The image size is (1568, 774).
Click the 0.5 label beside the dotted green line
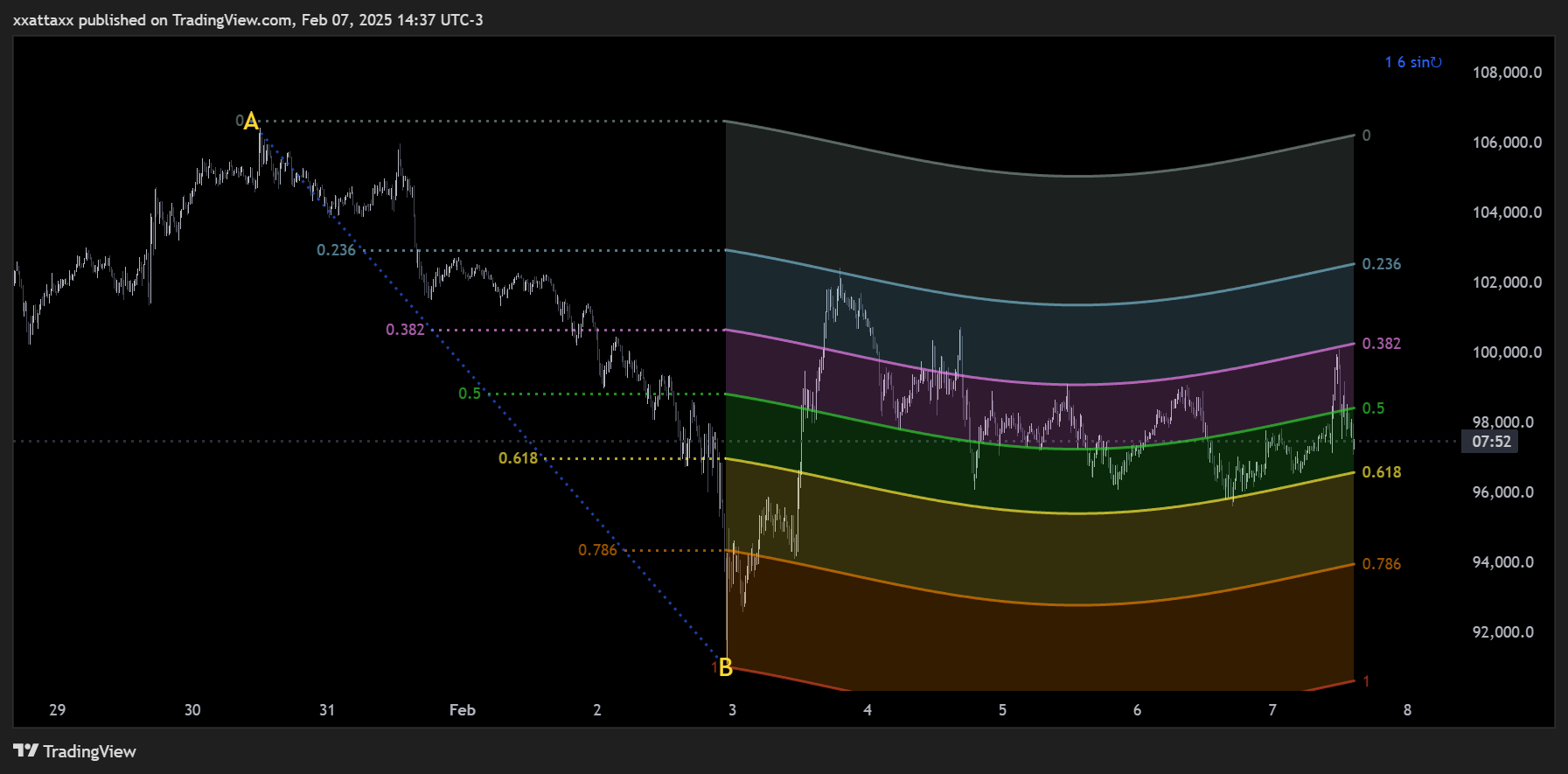click(x=470, y=394)
